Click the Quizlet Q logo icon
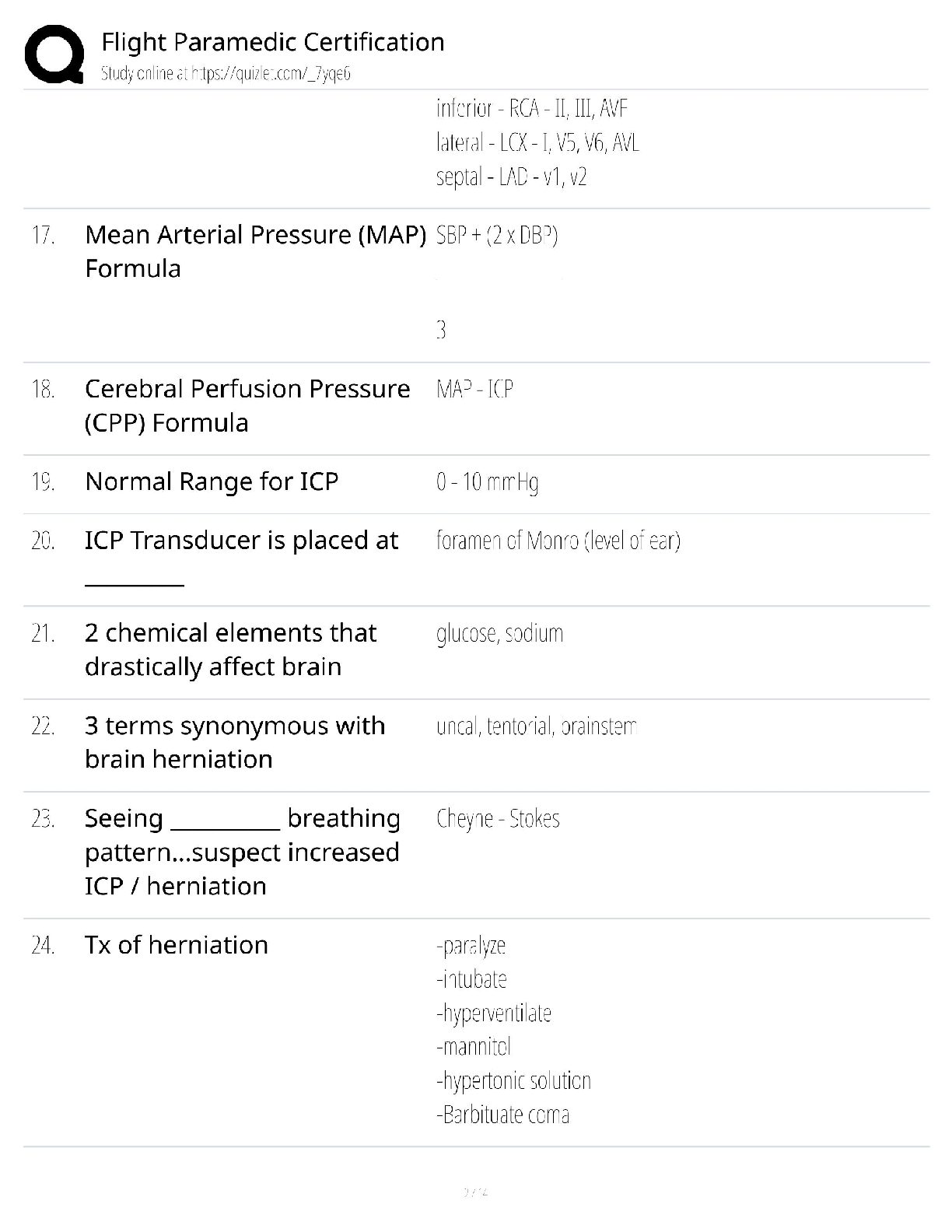Screen dimensions: 952x1232 (x=54, y=54)
